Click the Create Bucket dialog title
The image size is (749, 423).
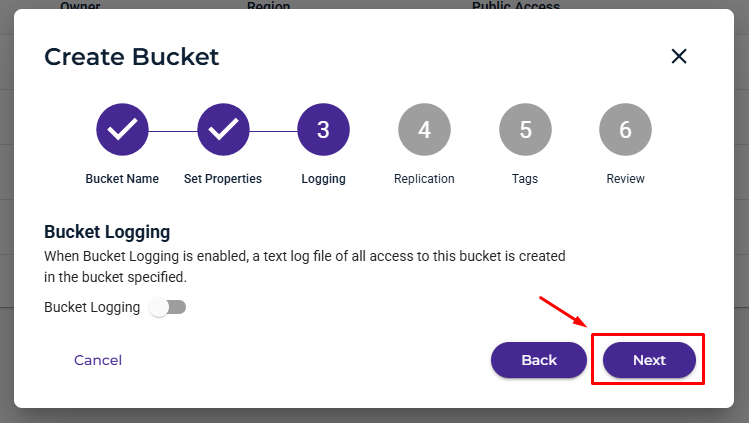131,57
